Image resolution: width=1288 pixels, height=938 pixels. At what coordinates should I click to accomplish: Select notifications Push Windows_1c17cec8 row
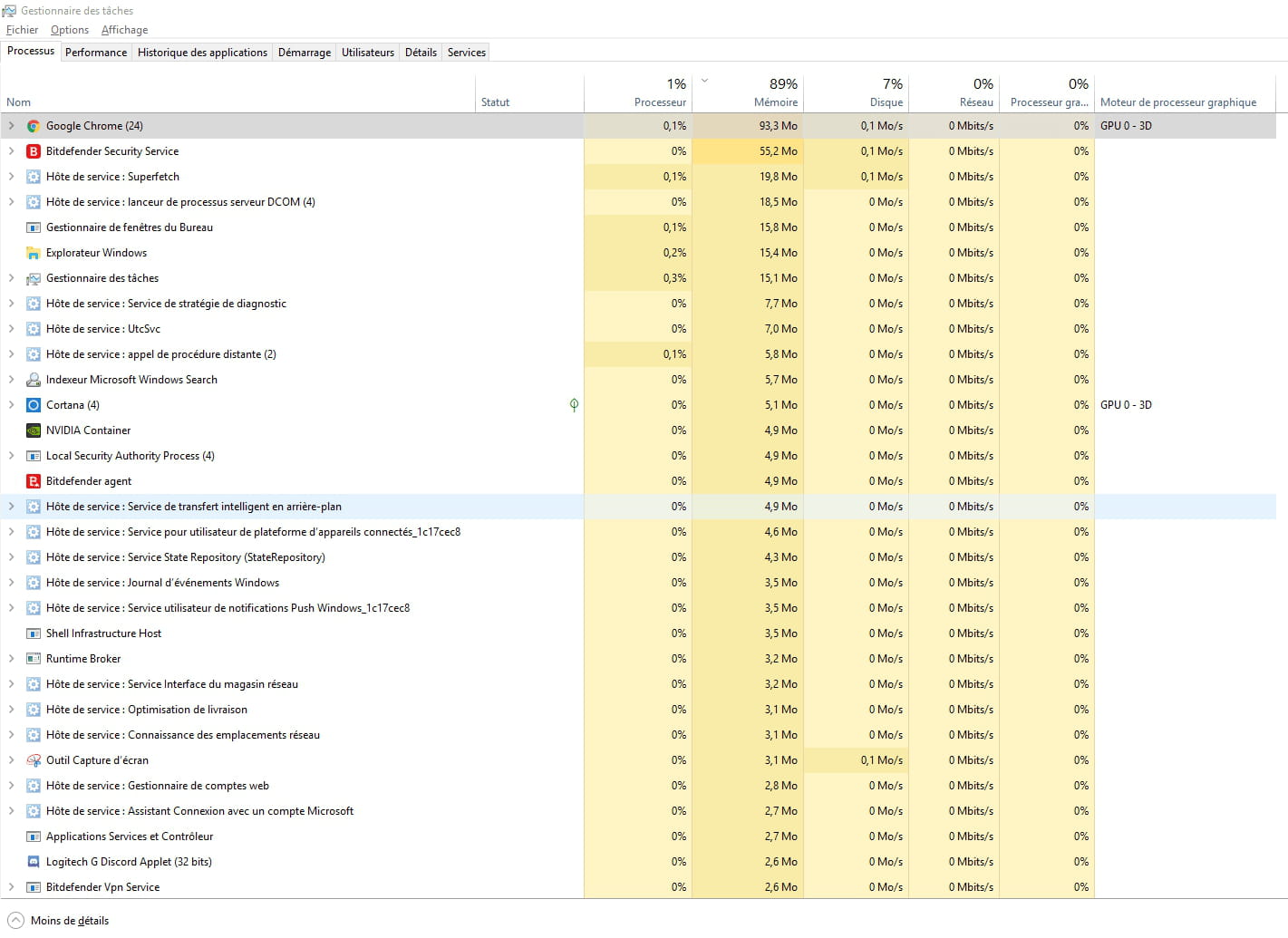click(638, 608)
